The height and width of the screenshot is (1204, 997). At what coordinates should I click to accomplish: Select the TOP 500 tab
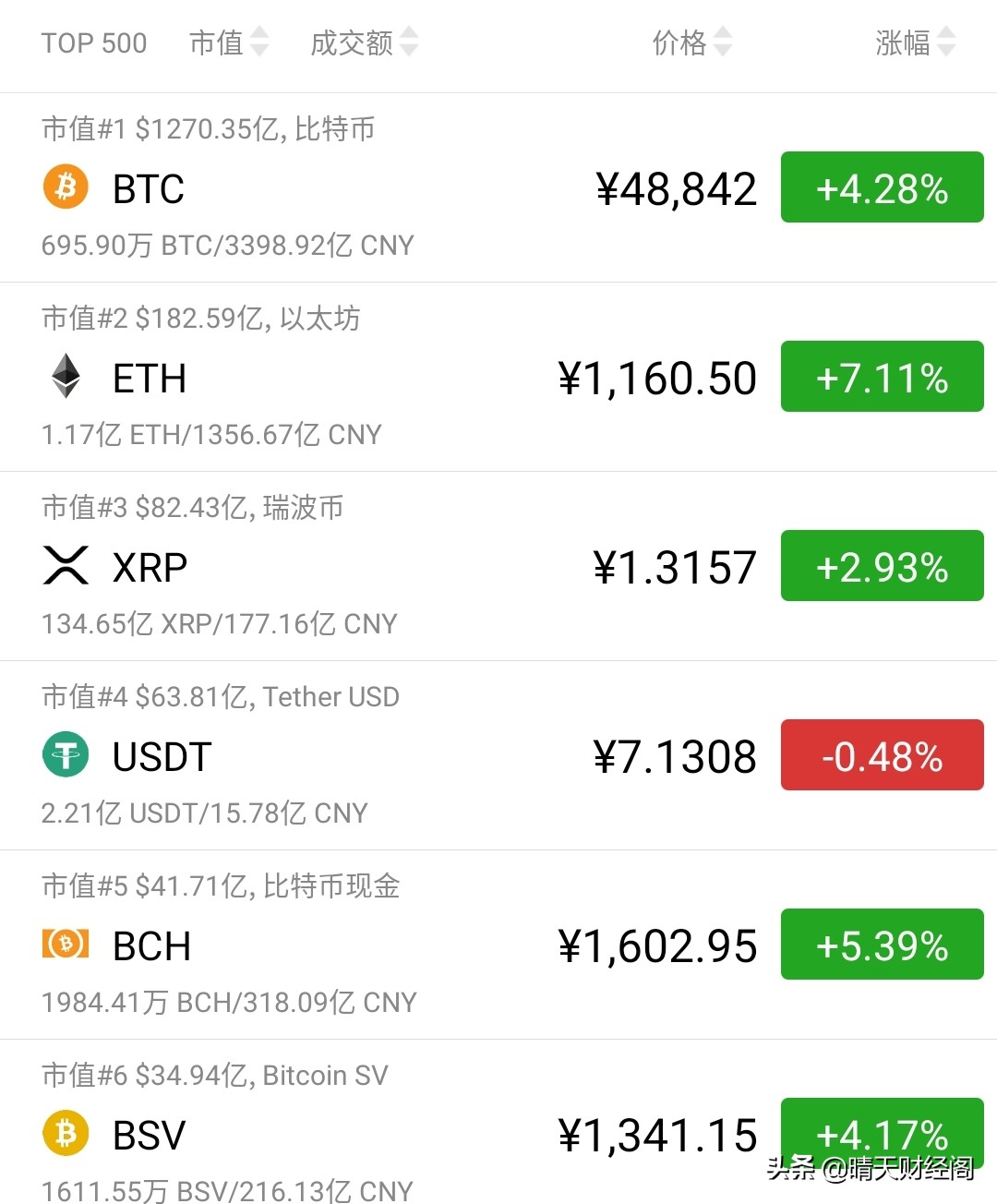(94, 42)
